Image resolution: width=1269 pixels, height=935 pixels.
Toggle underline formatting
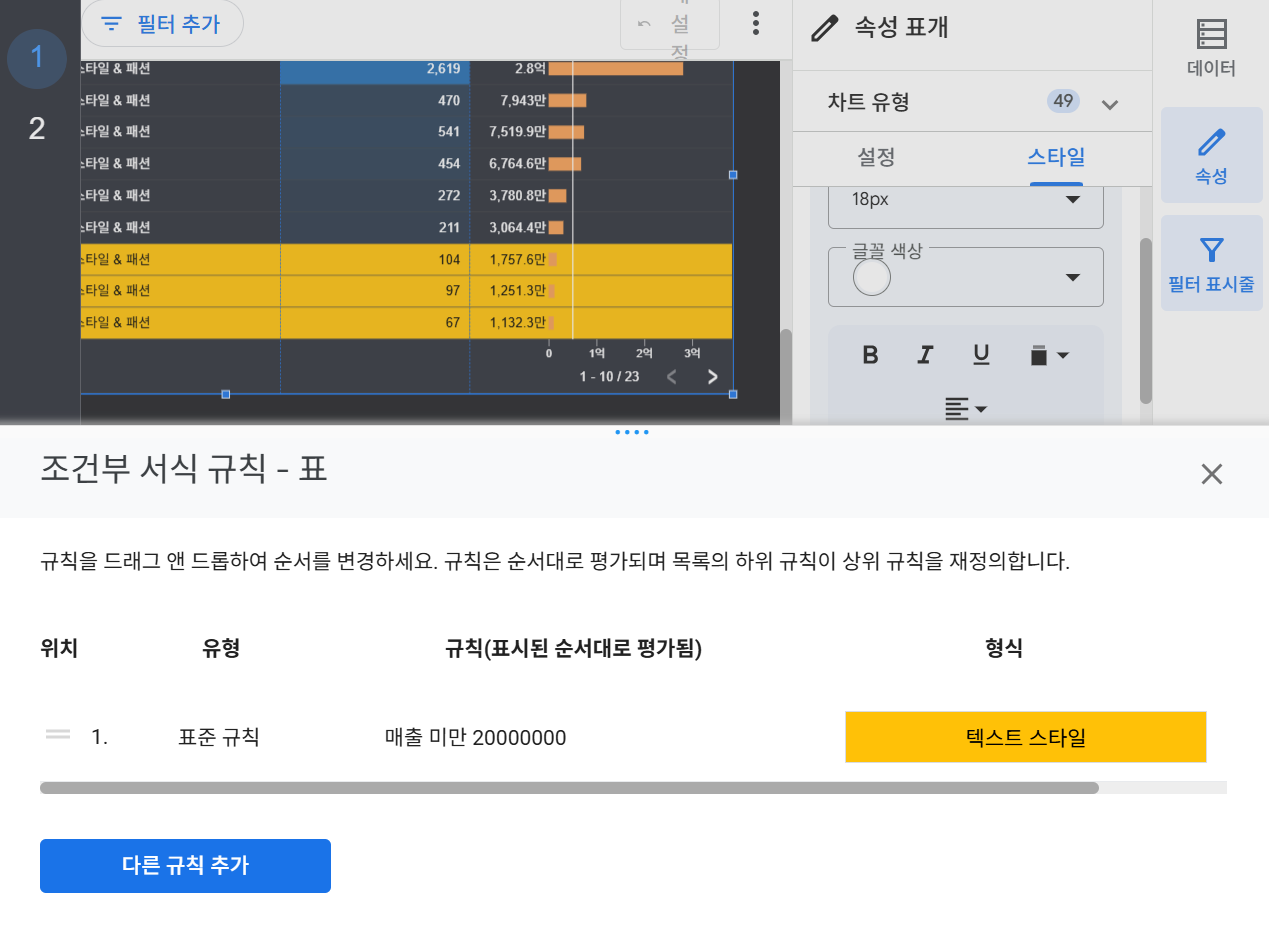(x=981, y=355)
